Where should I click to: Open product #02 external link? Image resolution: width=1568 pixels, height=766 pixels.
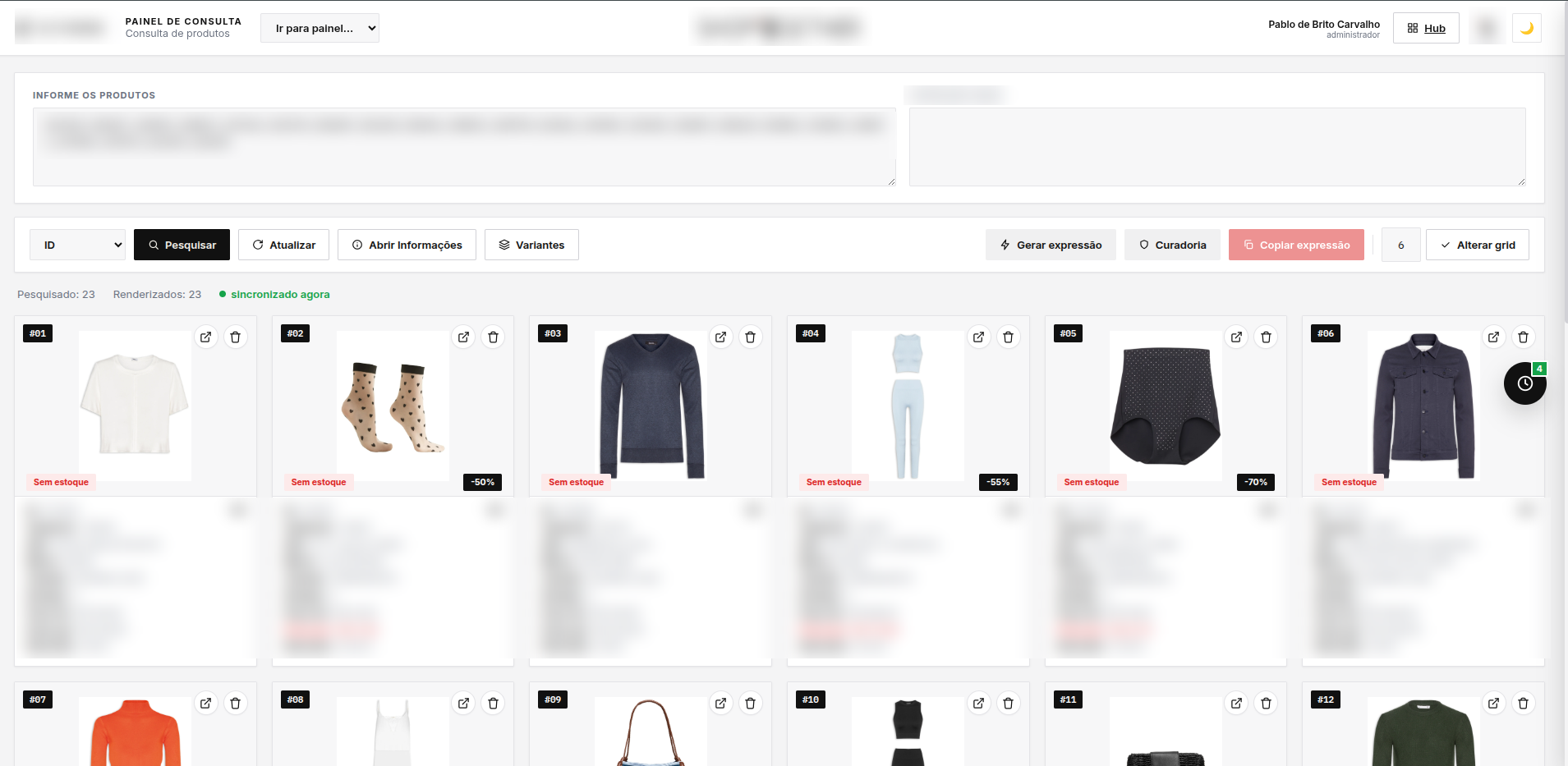click(464, 337)
